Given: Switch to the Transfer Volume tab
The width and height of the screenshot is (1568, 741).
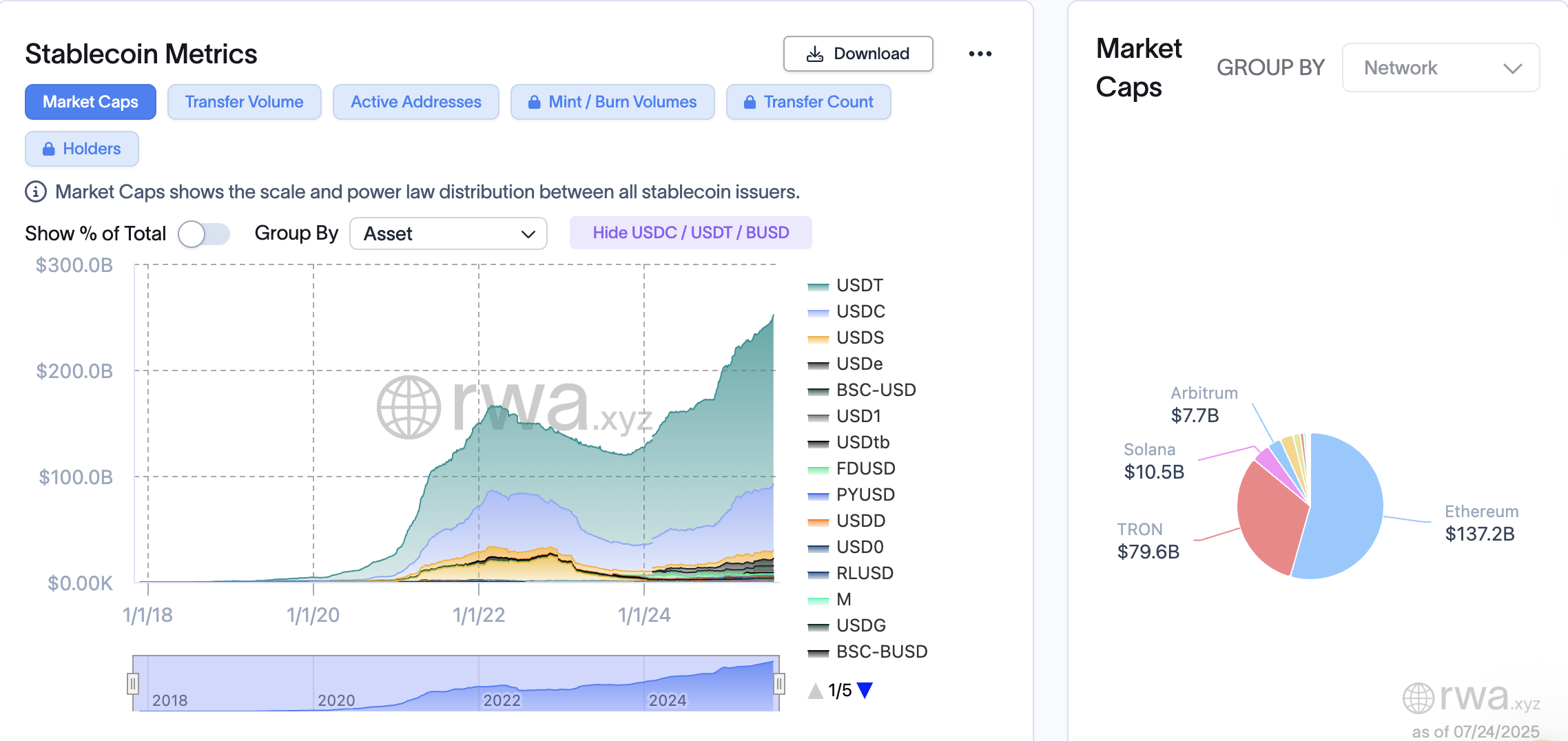Looking at the screenshot, I should 244,102.
